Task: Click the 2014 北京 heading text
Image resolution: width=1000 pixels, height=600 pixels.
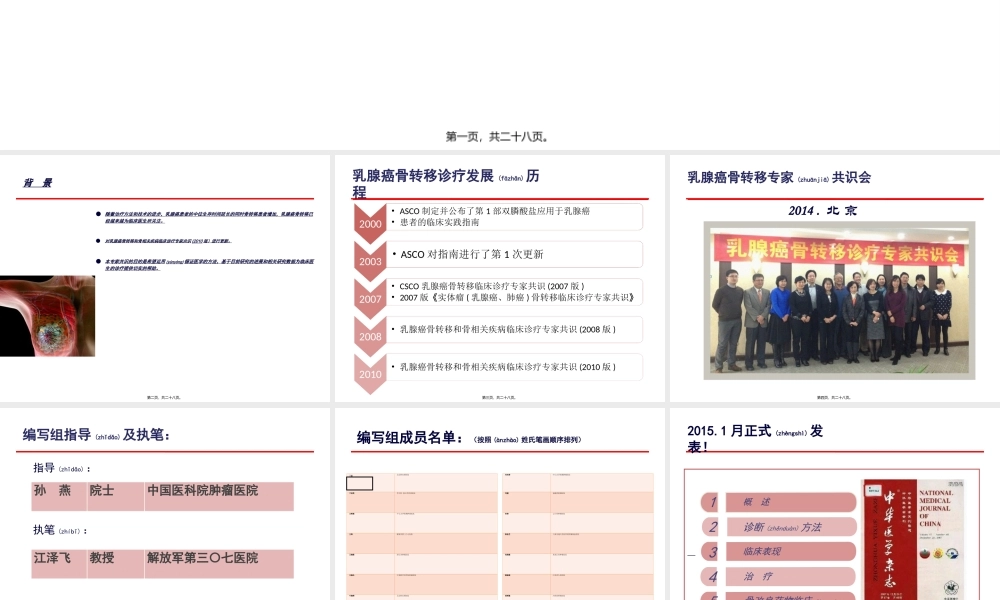Action: tap(822, 211)
